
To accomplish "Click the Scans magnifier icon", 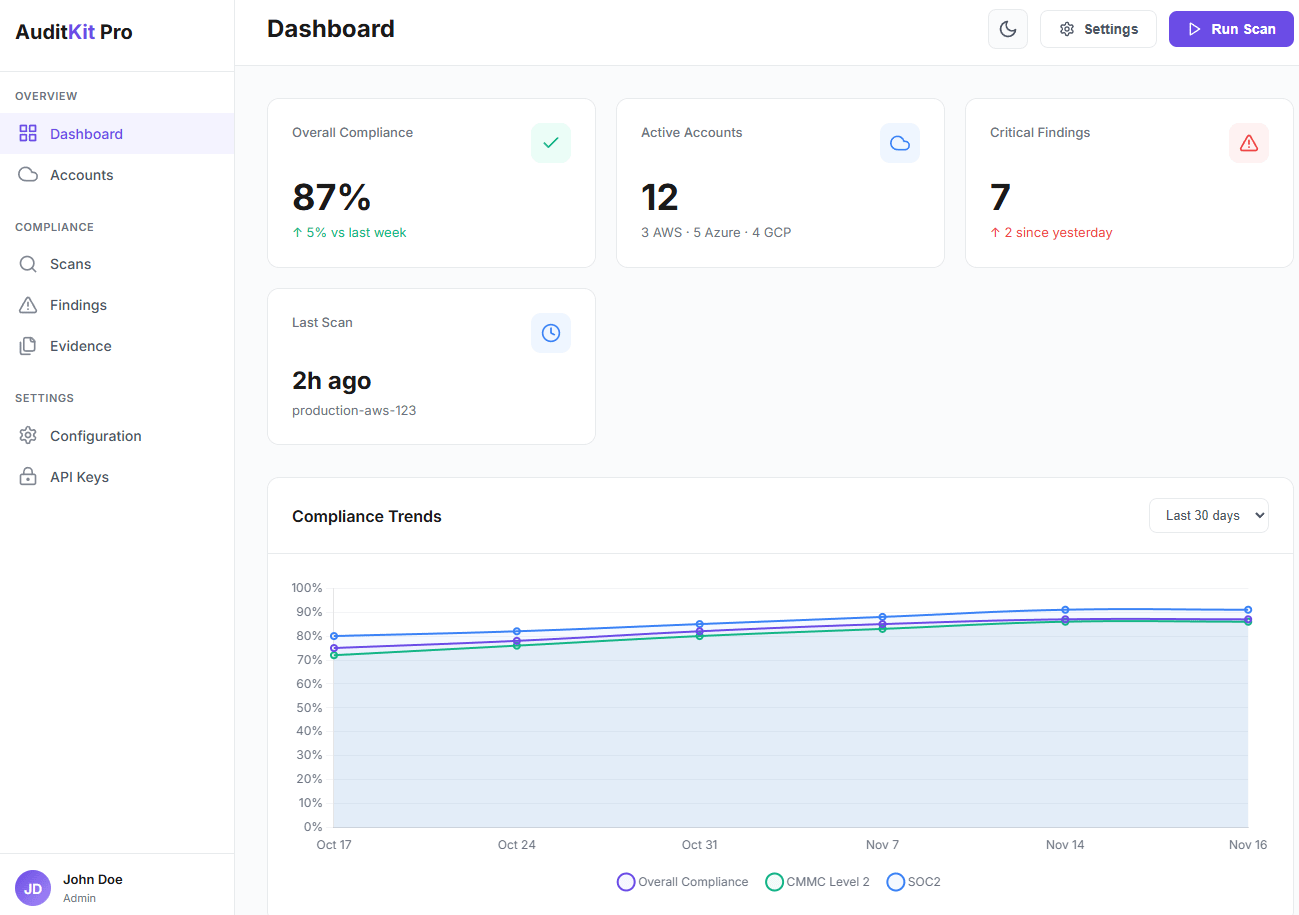I will click(x=28, y=264).
